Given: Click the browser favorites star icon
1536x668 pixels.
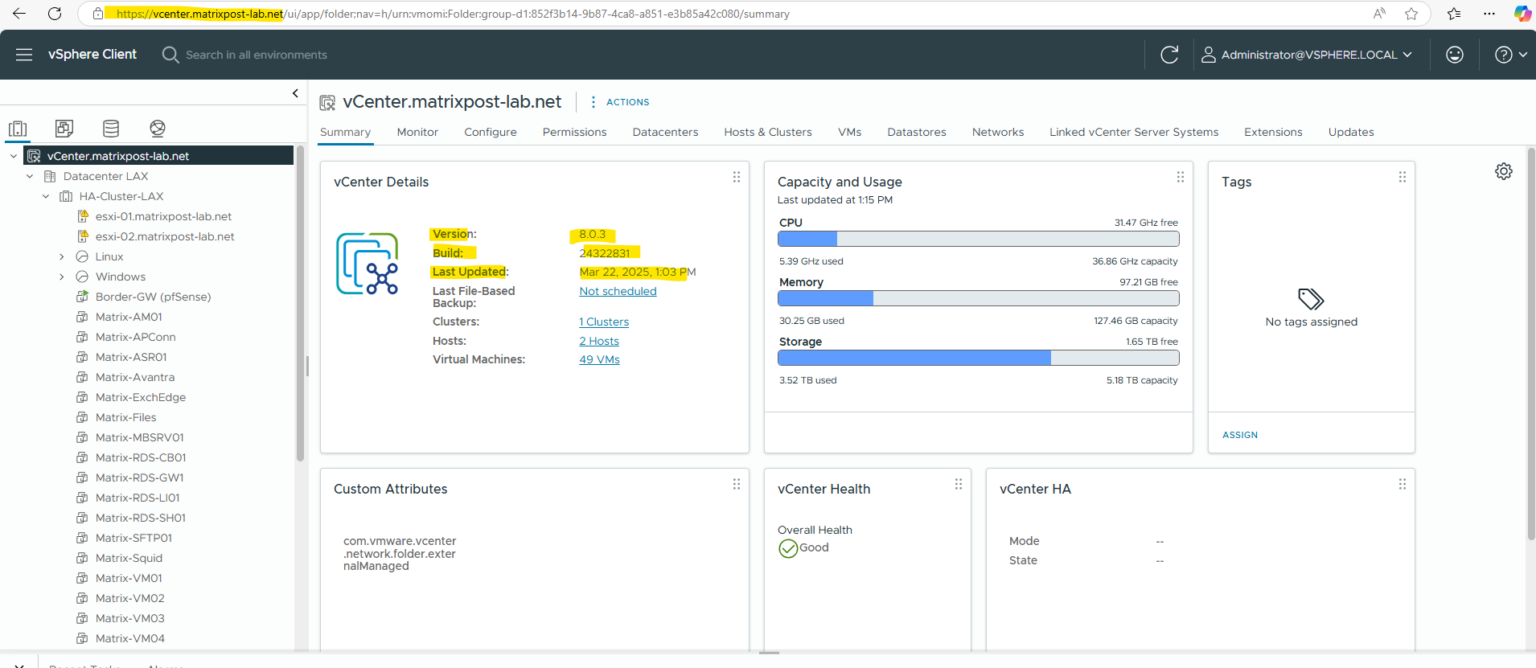Looking at the screenshot, I should point(1412,13).
